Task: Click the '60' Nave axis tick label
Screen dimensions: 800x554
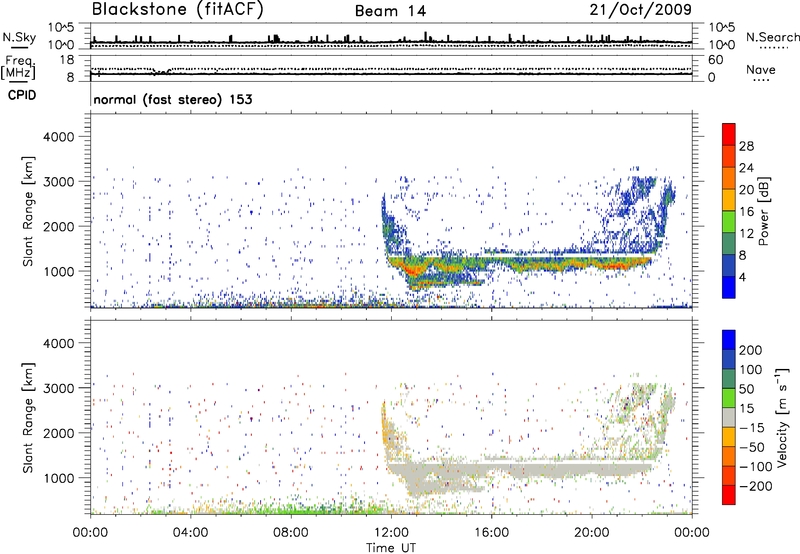Action: pyautogui.click(x=715, y=60)
